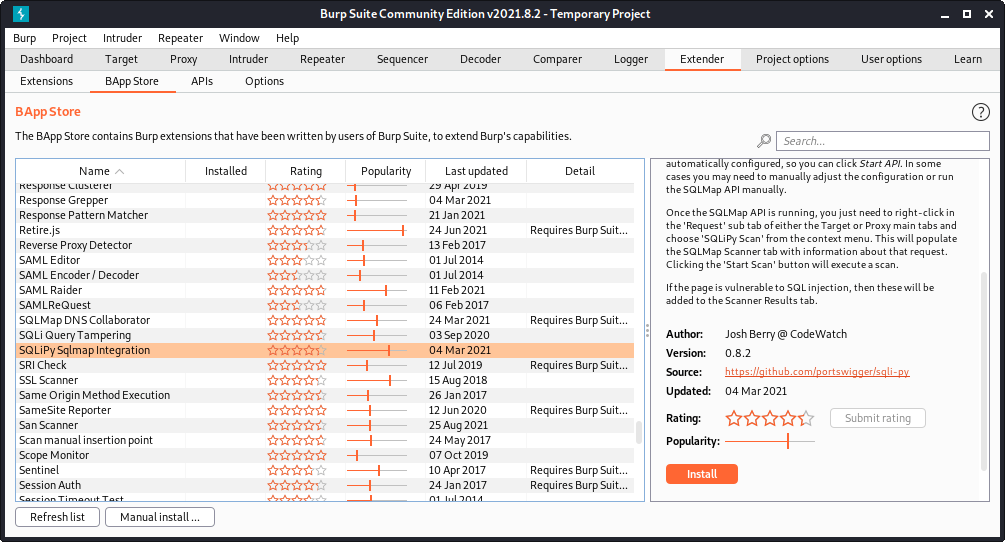Click the Detail column header

580,171
